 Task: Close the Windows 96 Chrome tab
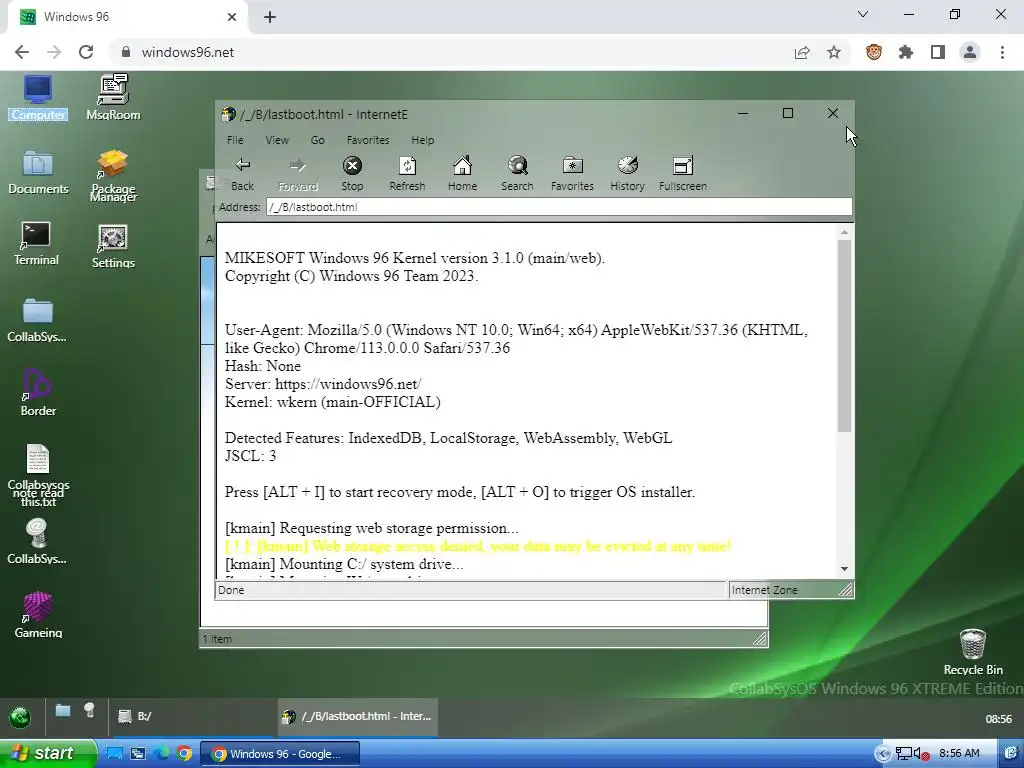(232, 17)
